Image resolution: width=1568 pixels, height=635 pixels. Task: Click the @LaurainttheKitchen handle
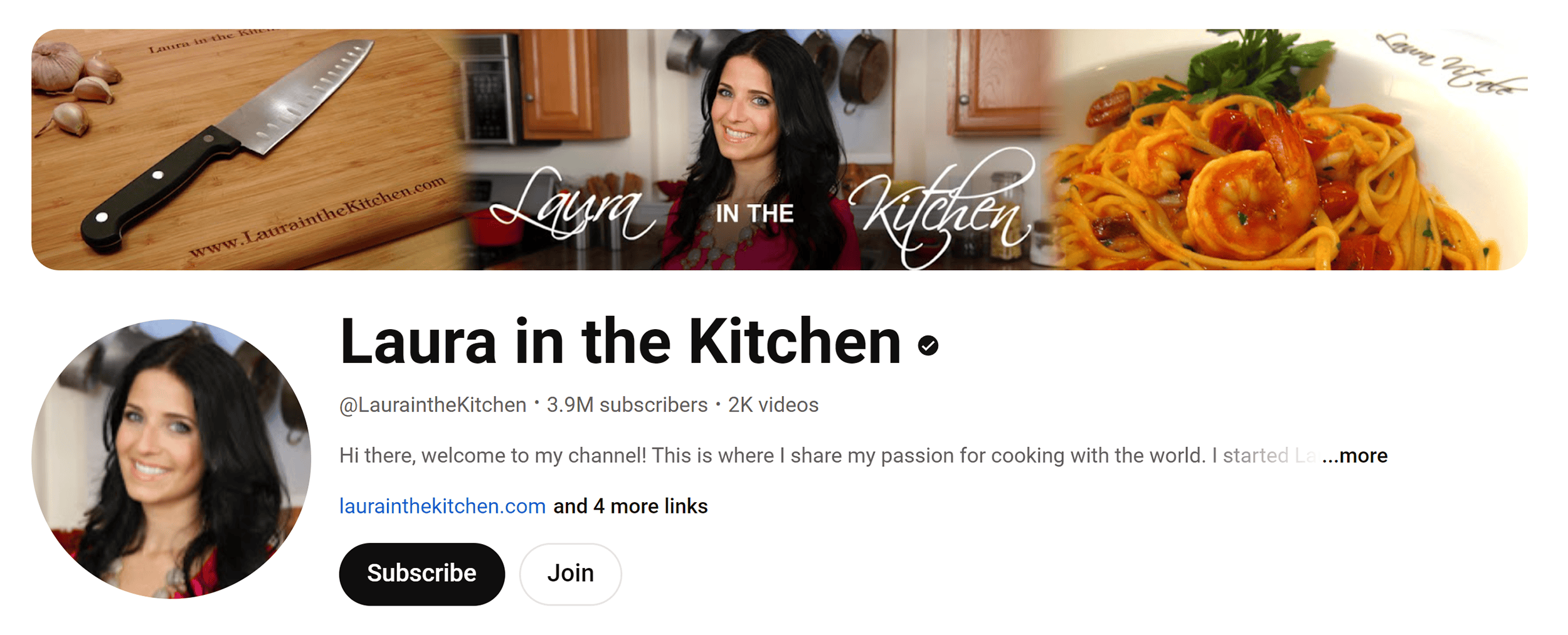click(433, 405)
